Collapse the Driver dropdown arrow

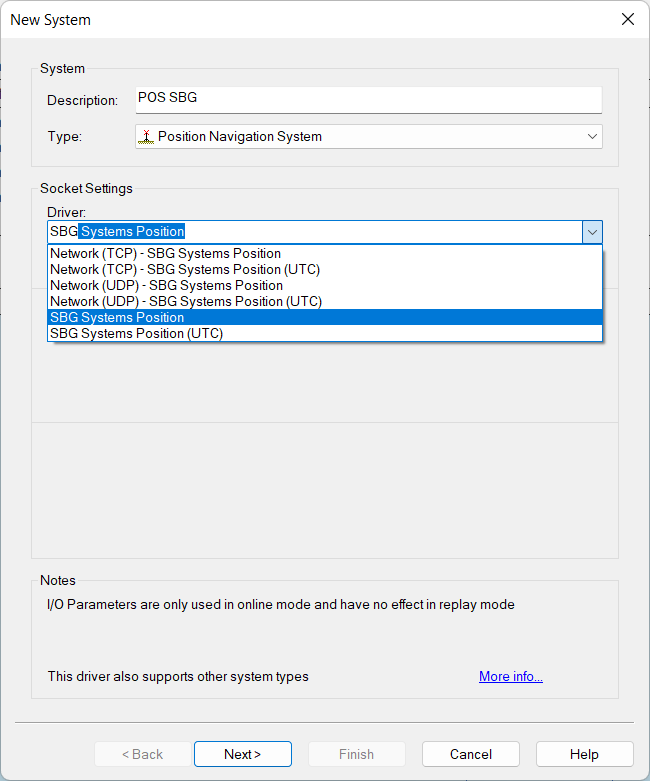(593, 232)
